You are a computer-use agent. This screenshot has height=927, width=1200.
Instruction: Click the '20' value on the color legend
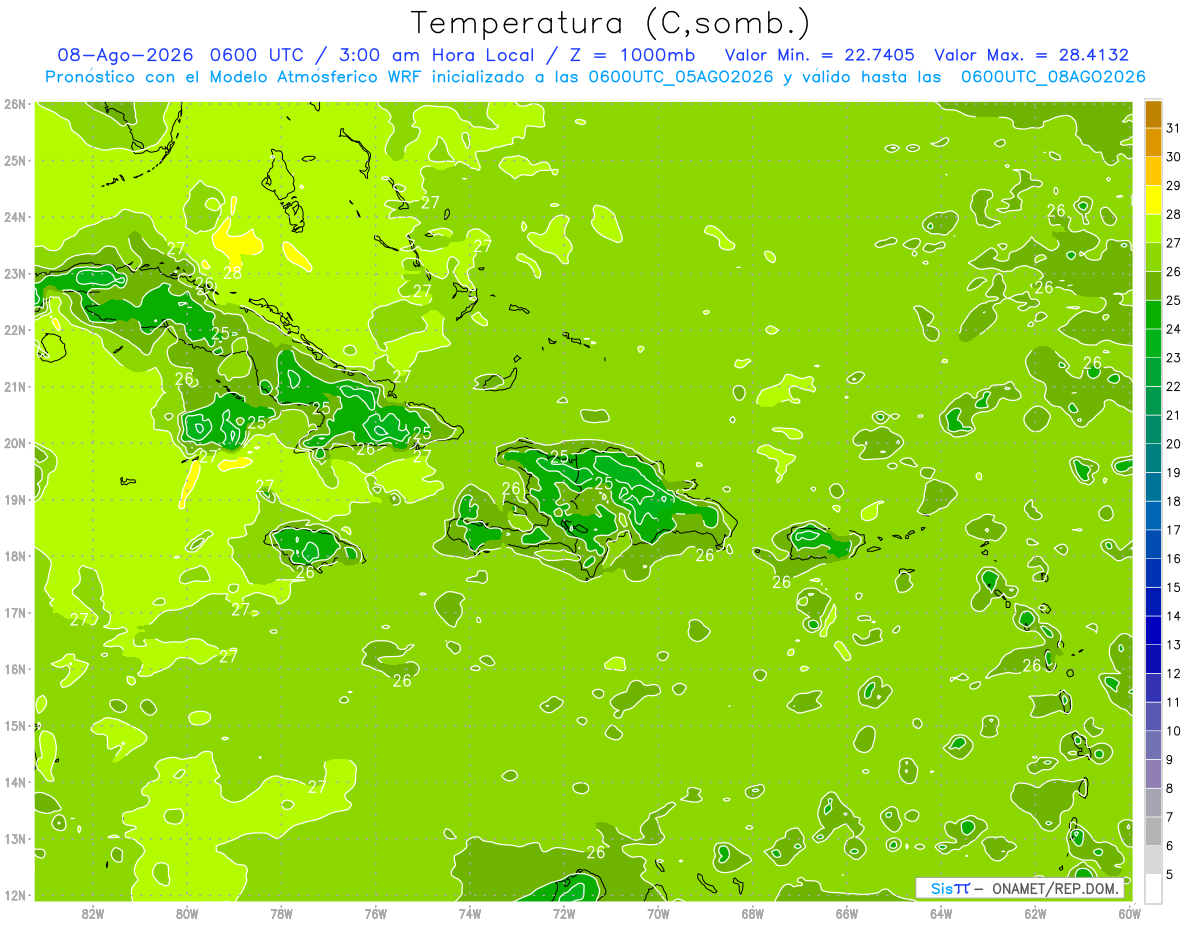click(x=1173, y=444)
